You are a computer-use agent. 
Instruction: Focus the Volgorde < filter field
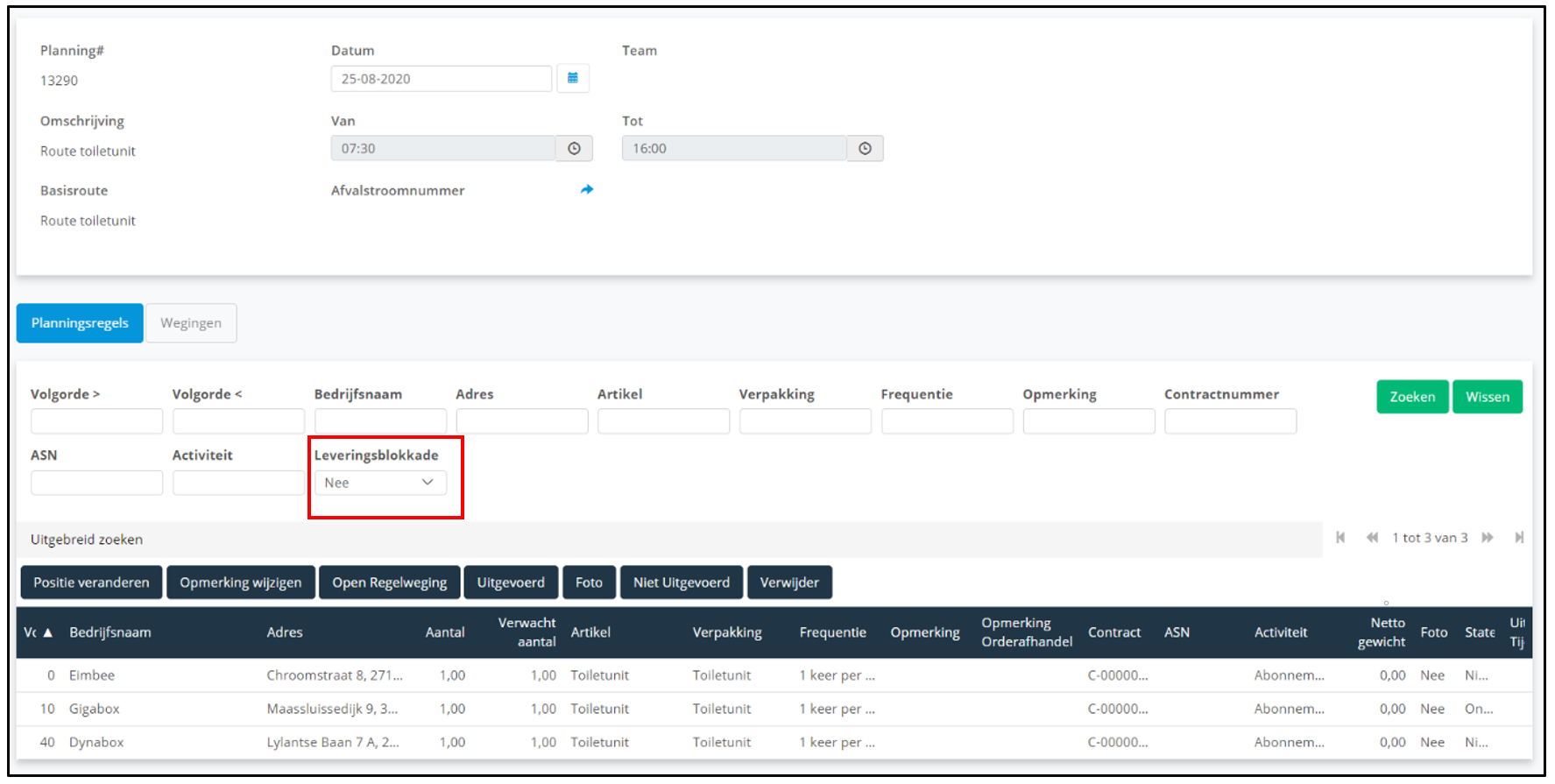point(238,421)
